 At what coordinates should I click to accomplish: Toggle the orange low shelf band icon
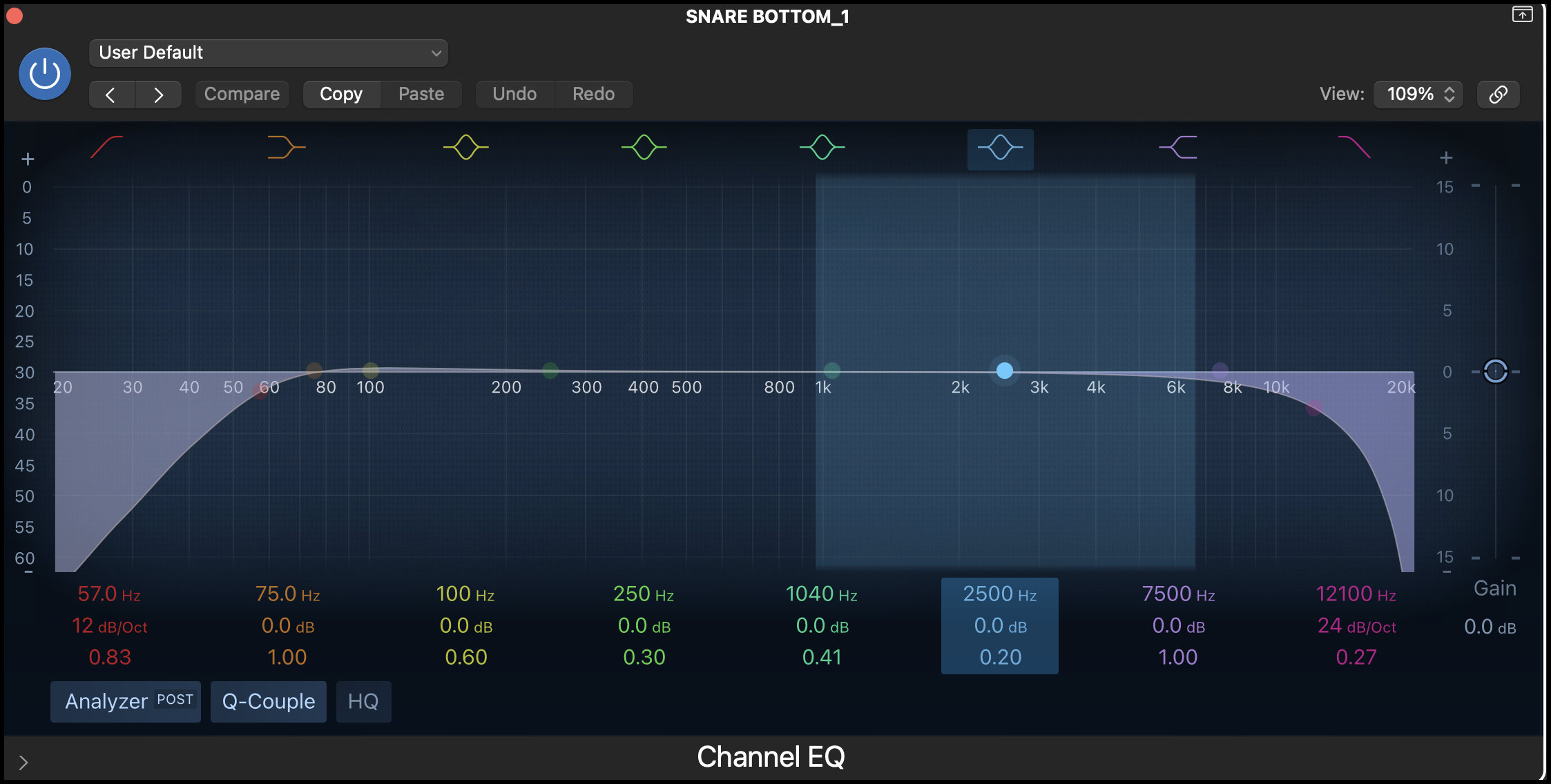[x=287, y=147]
